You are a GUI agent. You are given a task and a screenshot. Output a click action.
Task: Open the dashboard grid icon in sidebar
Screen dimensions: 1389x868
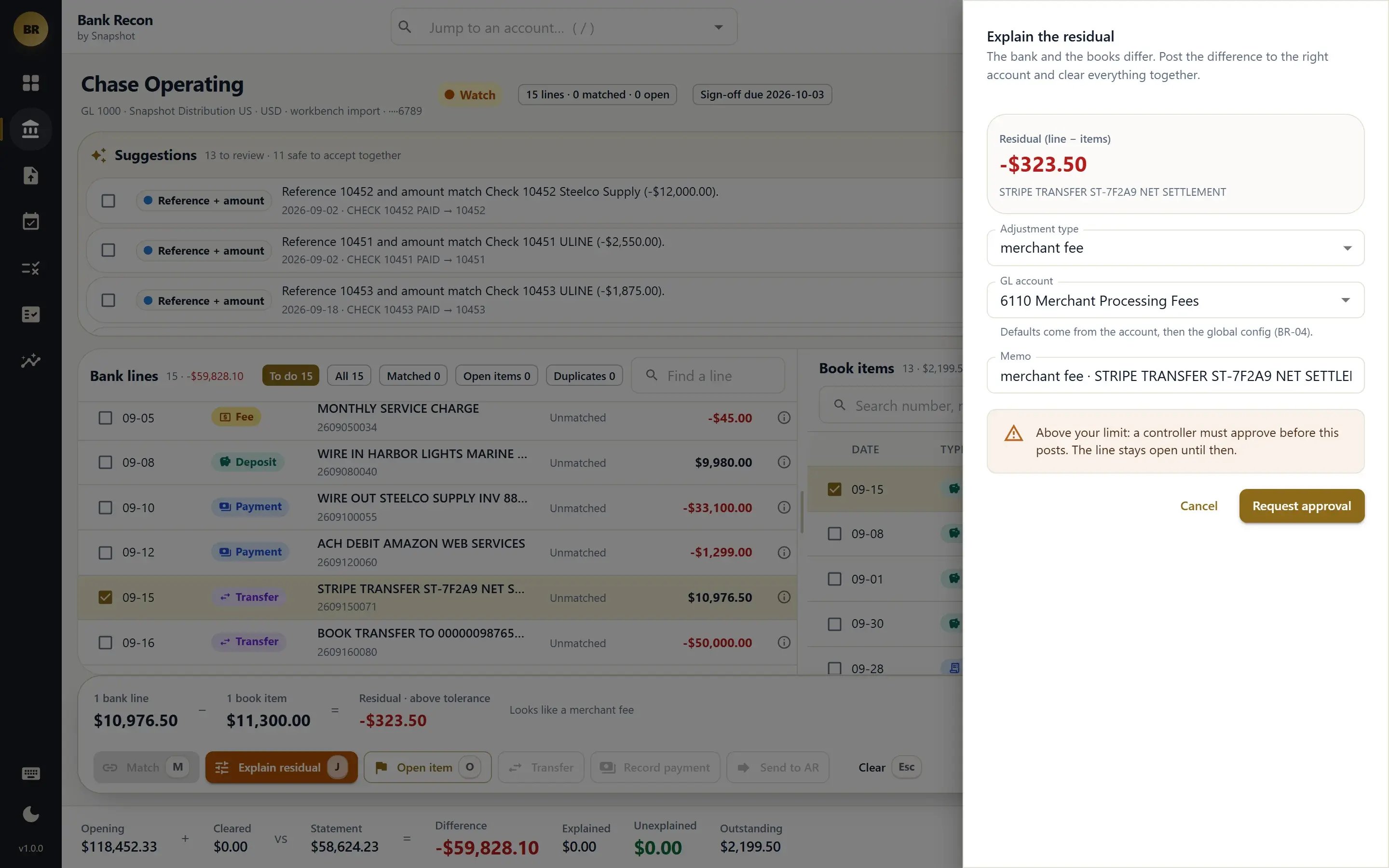coord(31,82)
